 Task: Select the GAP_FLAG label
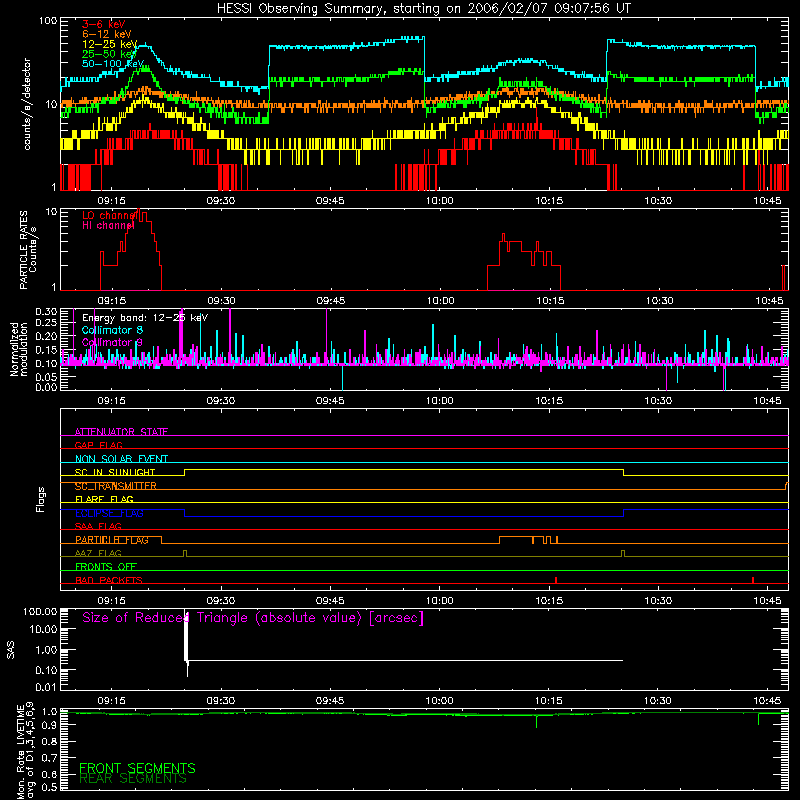click(x=98, y=445)
